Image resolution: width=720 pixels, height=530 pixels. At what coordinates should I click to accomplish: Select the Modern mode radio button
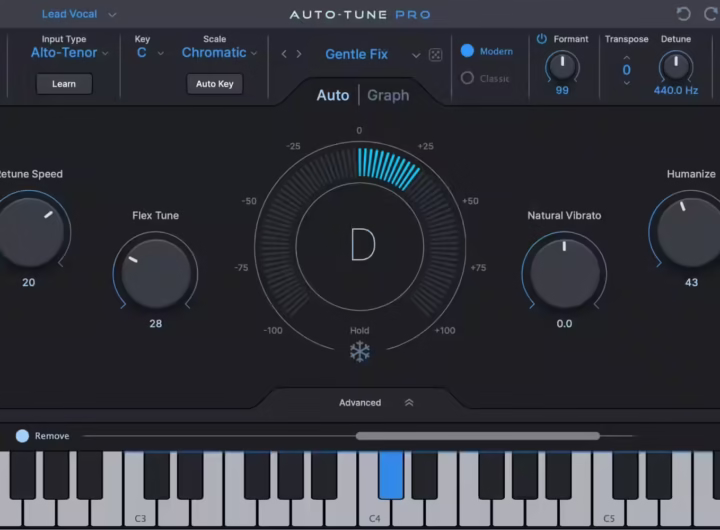coord(467,51)
